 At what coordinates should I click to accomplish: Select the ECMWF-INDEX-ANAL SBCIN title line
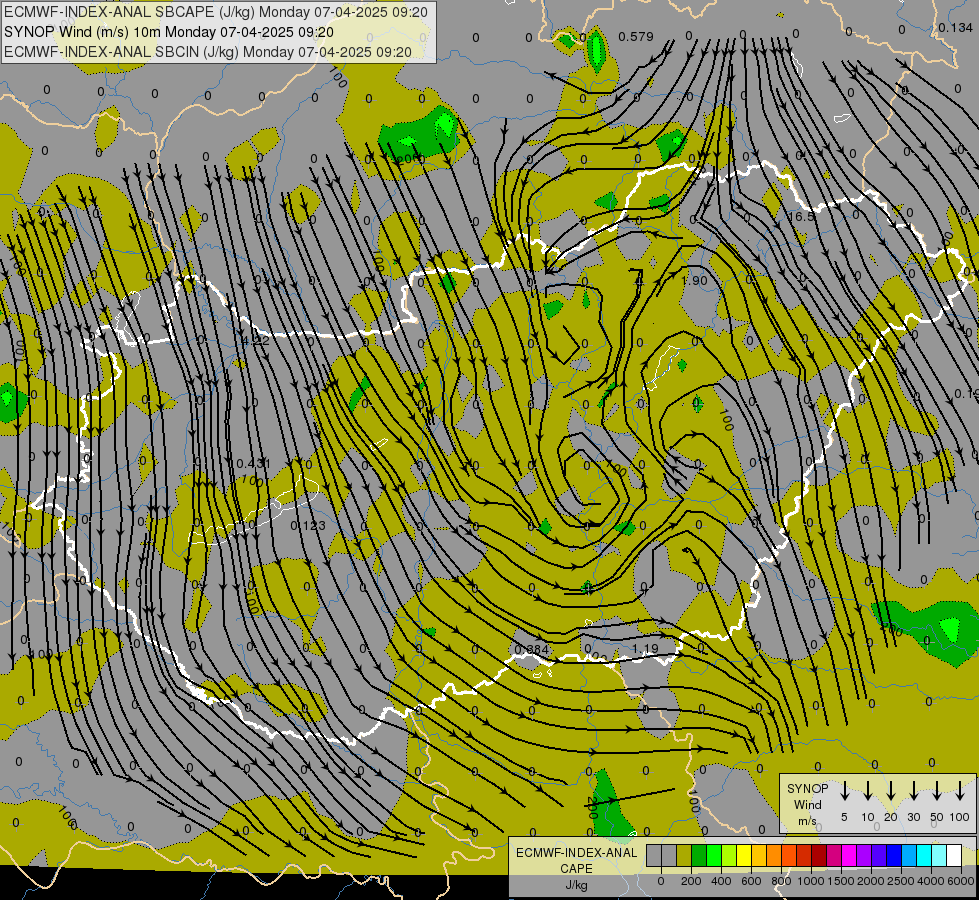[208, 52]
